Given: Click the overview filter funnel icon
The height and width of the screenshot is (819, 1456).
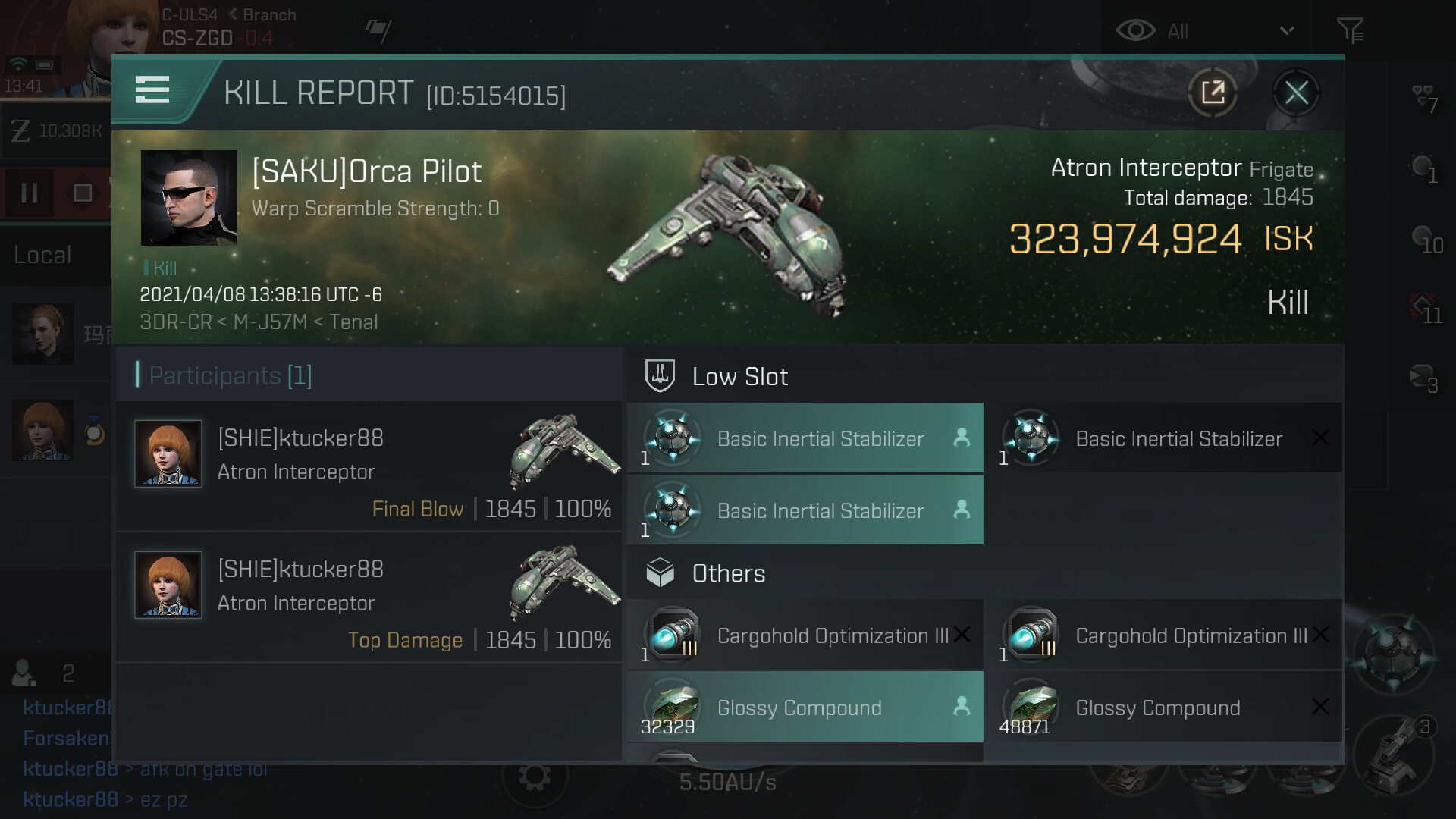Looking at the screenshot, I should [x=1350, y=30].
